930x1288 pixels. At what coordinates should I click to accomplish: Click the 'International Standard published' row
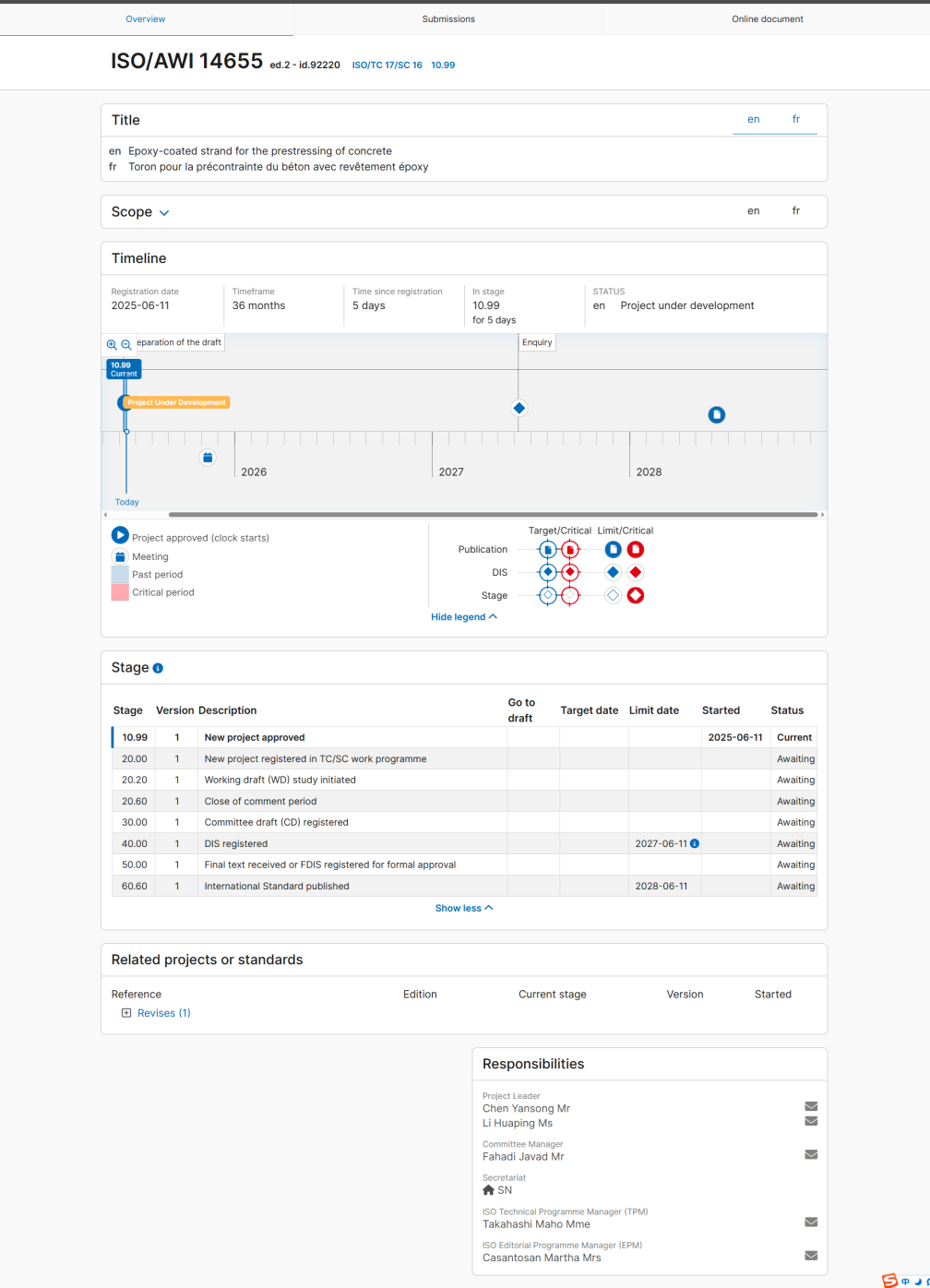point(464,886)
